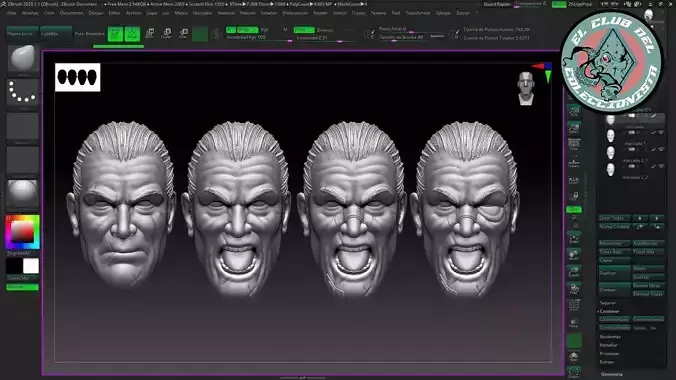Click the small green Xyz rotation button
Image resolution: width=676 pixels, height=380 pixels.
tap(574, 210)
